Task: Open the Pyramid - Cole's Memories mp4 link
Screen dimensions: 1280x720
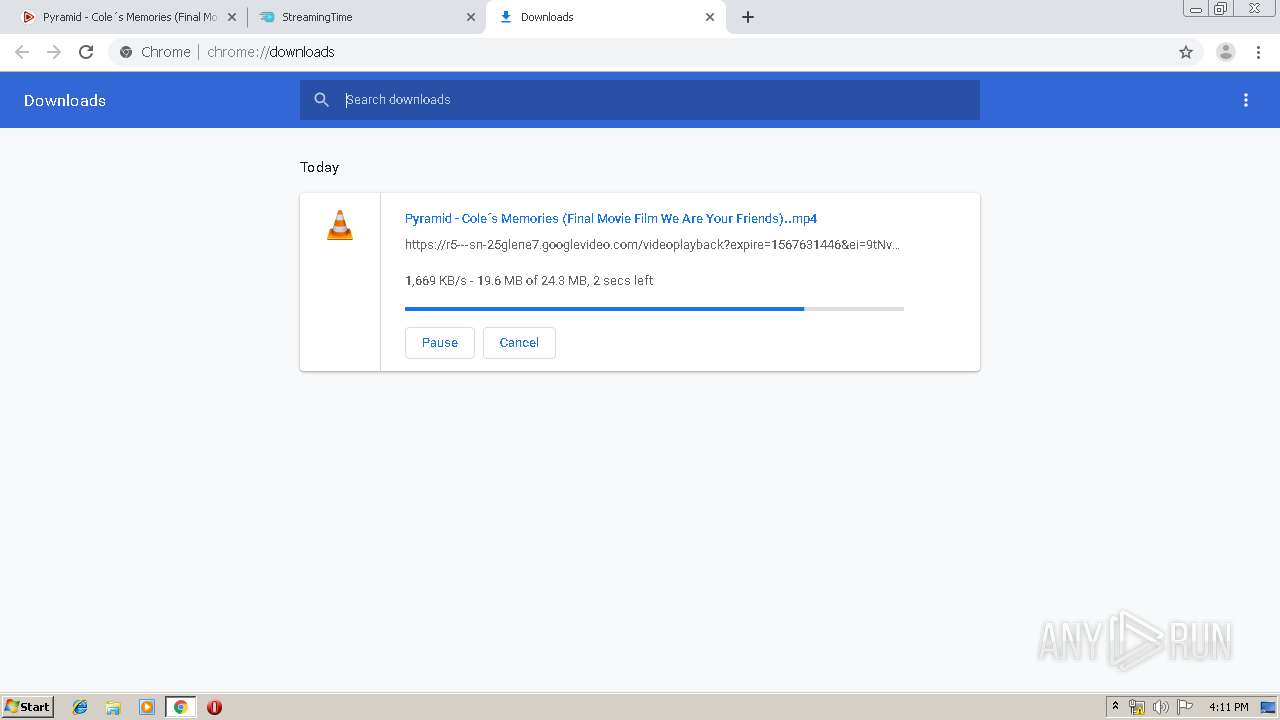Action: tap(611, 218)
